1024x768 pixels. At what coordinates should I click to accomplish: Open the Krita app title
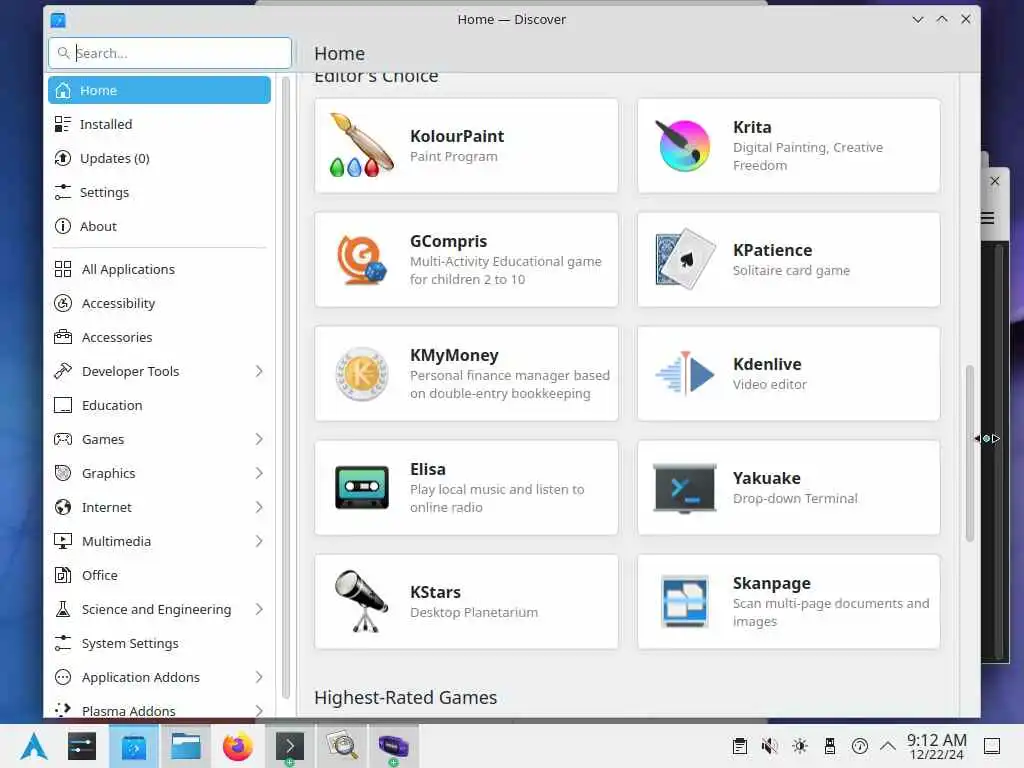(752, 127)
